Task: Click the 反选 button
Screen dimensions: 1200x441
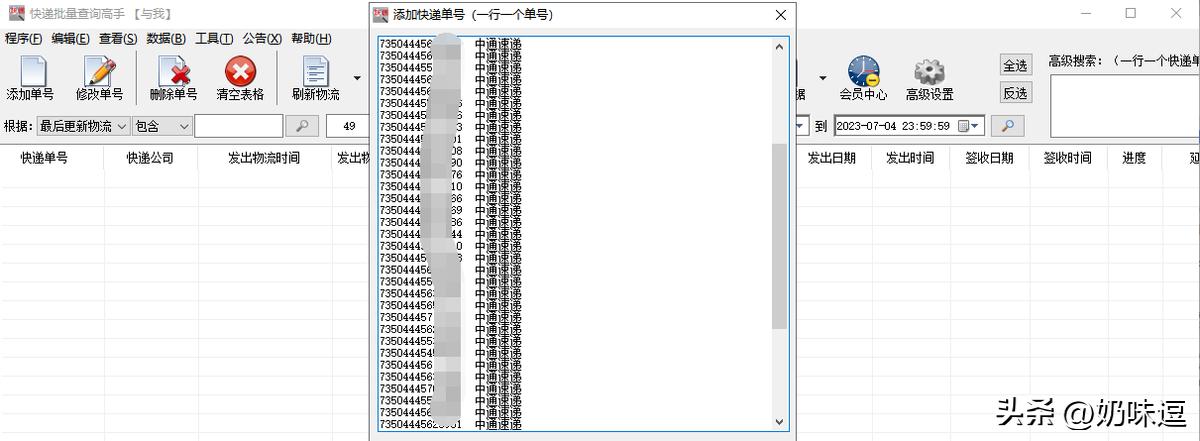Action: click(1015, 93)
